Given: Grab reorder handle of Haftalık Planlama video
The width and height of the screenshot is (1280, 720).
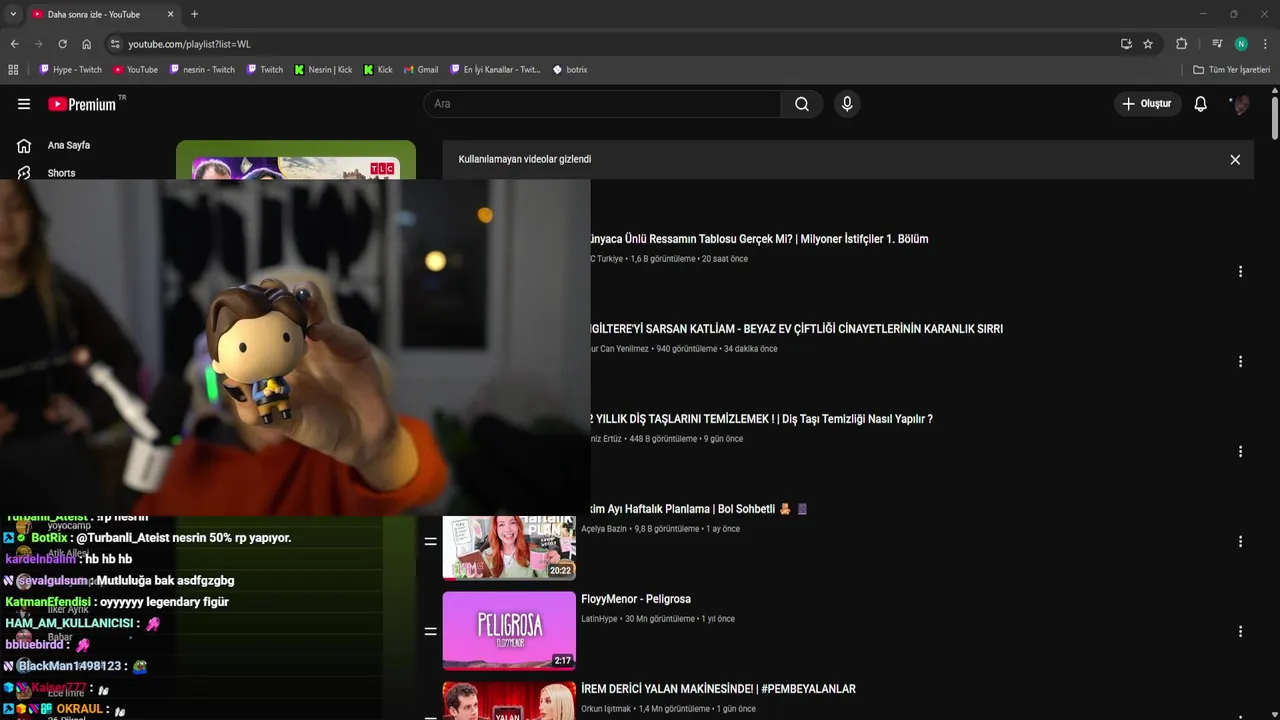Looking at the screenshot, I should pos(430,542).
